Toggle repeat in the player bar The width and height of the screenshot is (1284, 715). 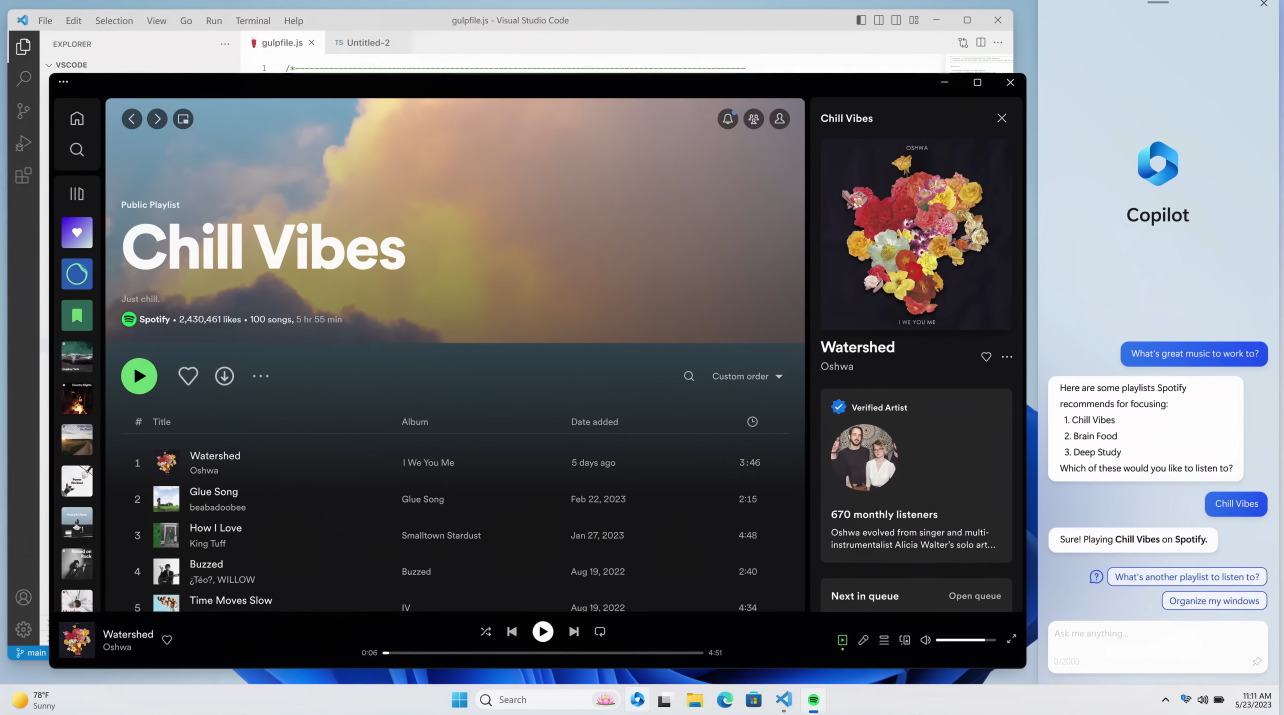click(x=600, y=632)
